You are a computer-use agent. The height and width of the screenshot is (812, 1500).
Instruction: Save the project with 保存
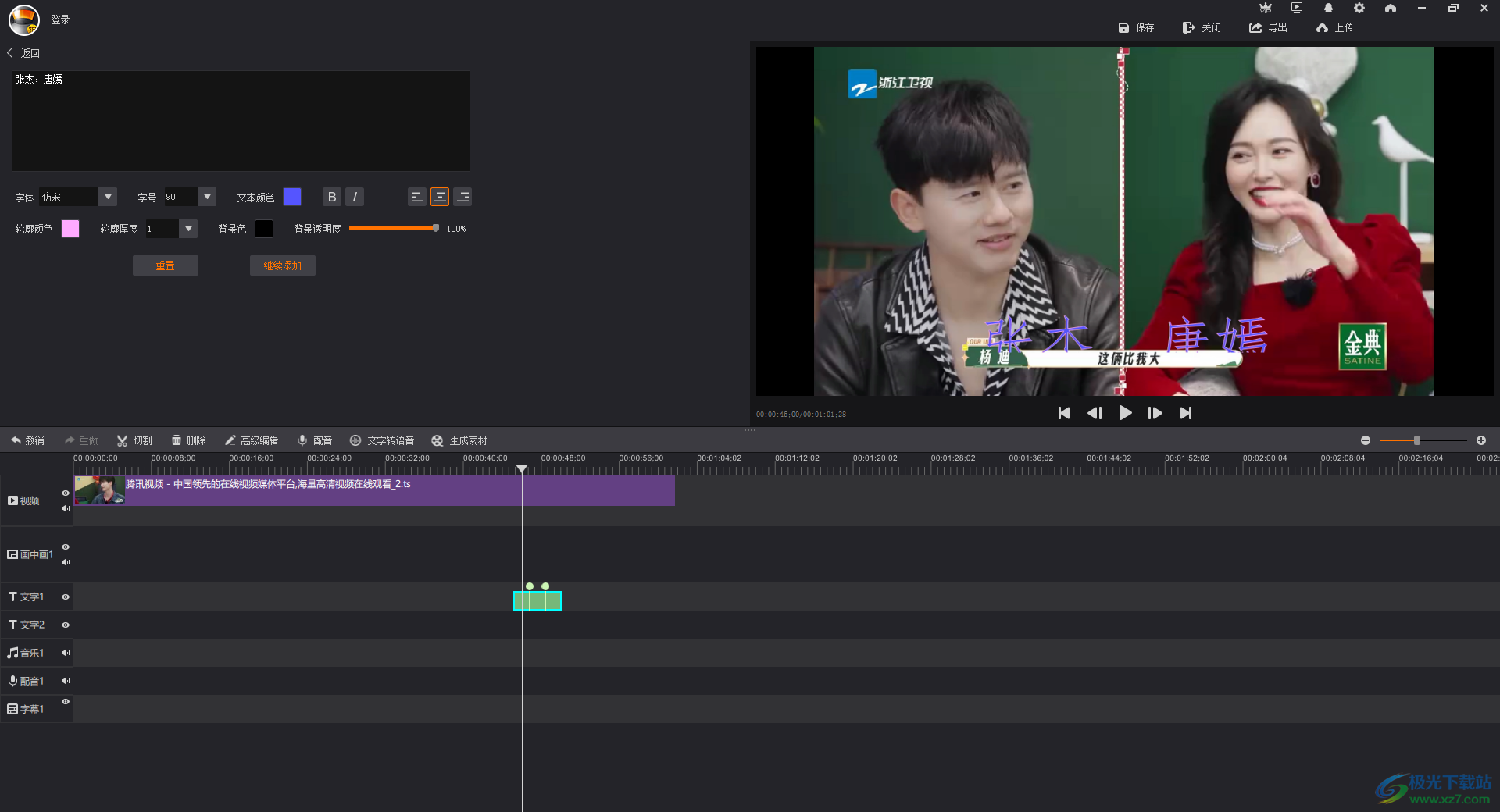pyautogui.click(x=1136, y=27)
